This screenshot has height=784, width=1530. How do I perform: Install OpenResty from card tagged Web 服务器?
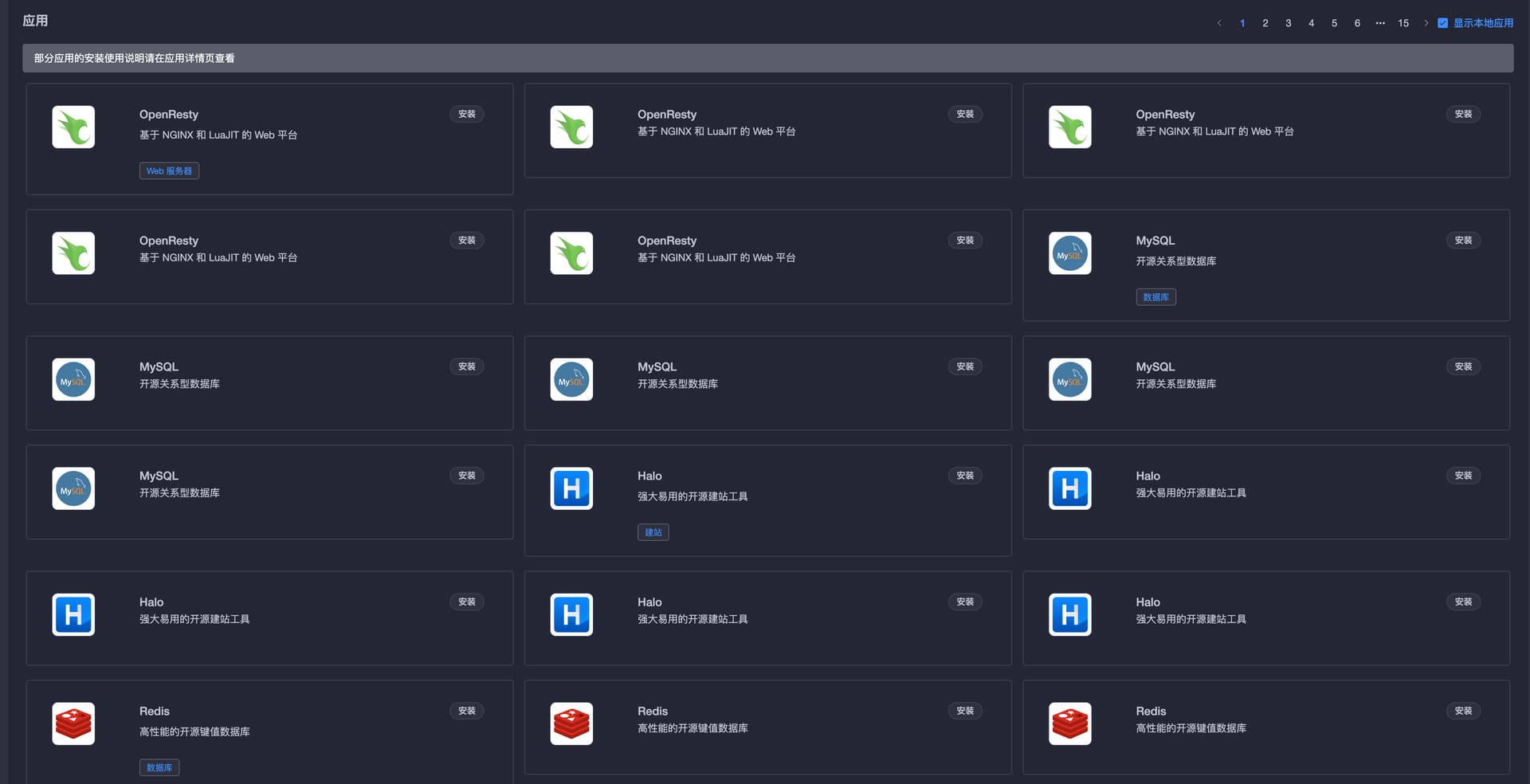coord(467,114)
